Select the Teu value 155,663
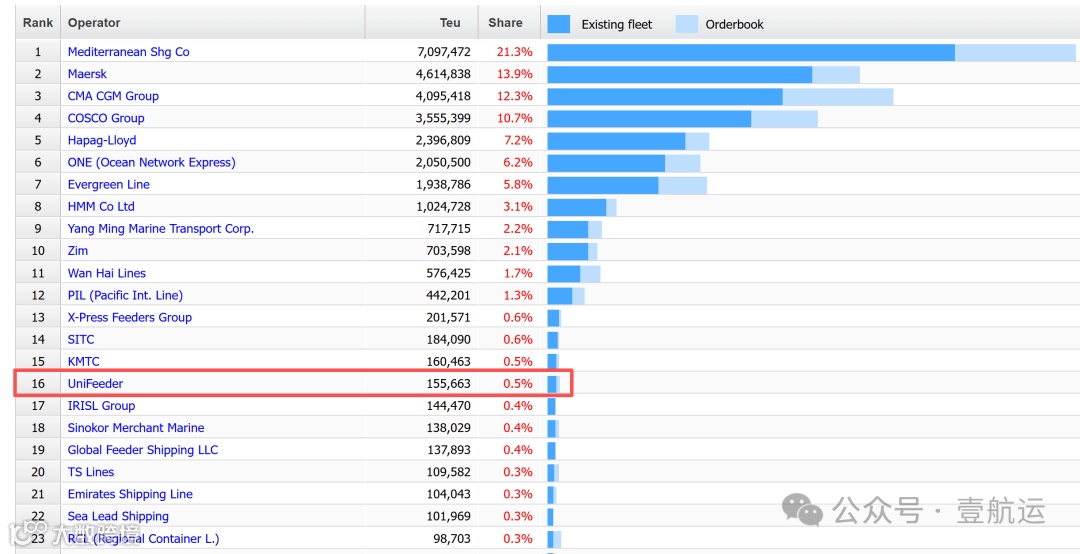 [x=448, y=383]
